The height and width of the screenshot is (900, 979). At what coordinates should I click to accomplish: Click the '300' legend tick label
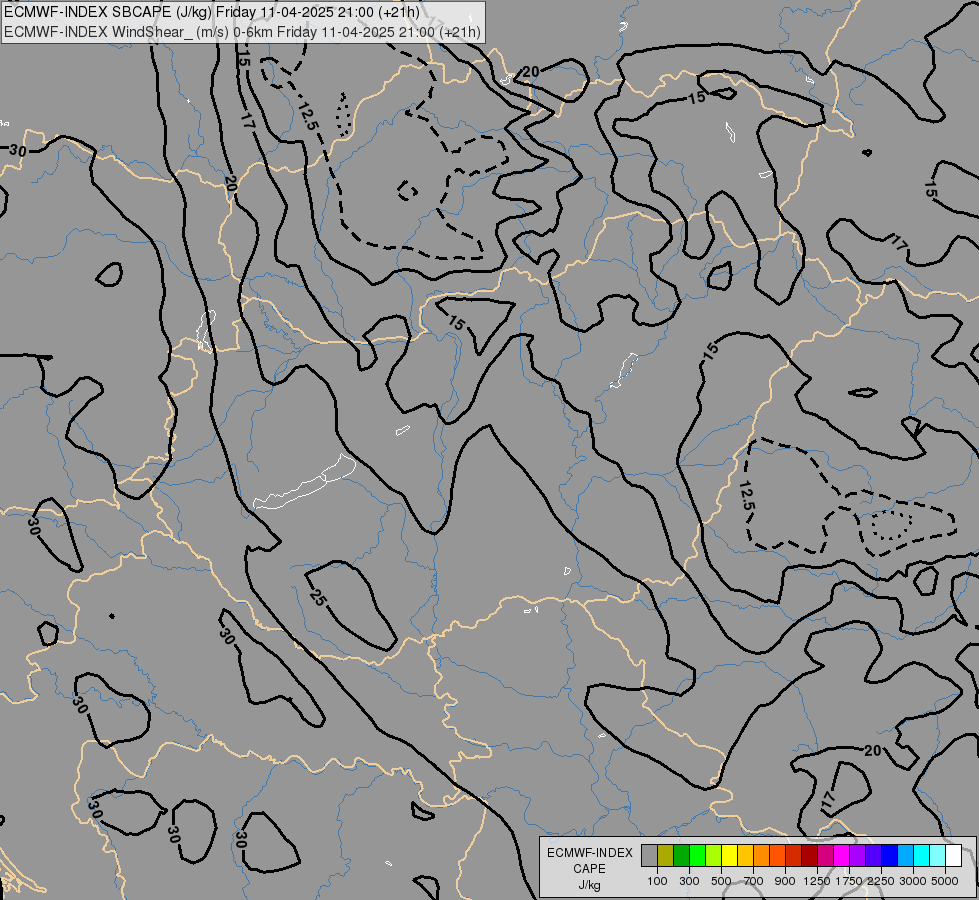pyautogui.click(x=689, y=881)
